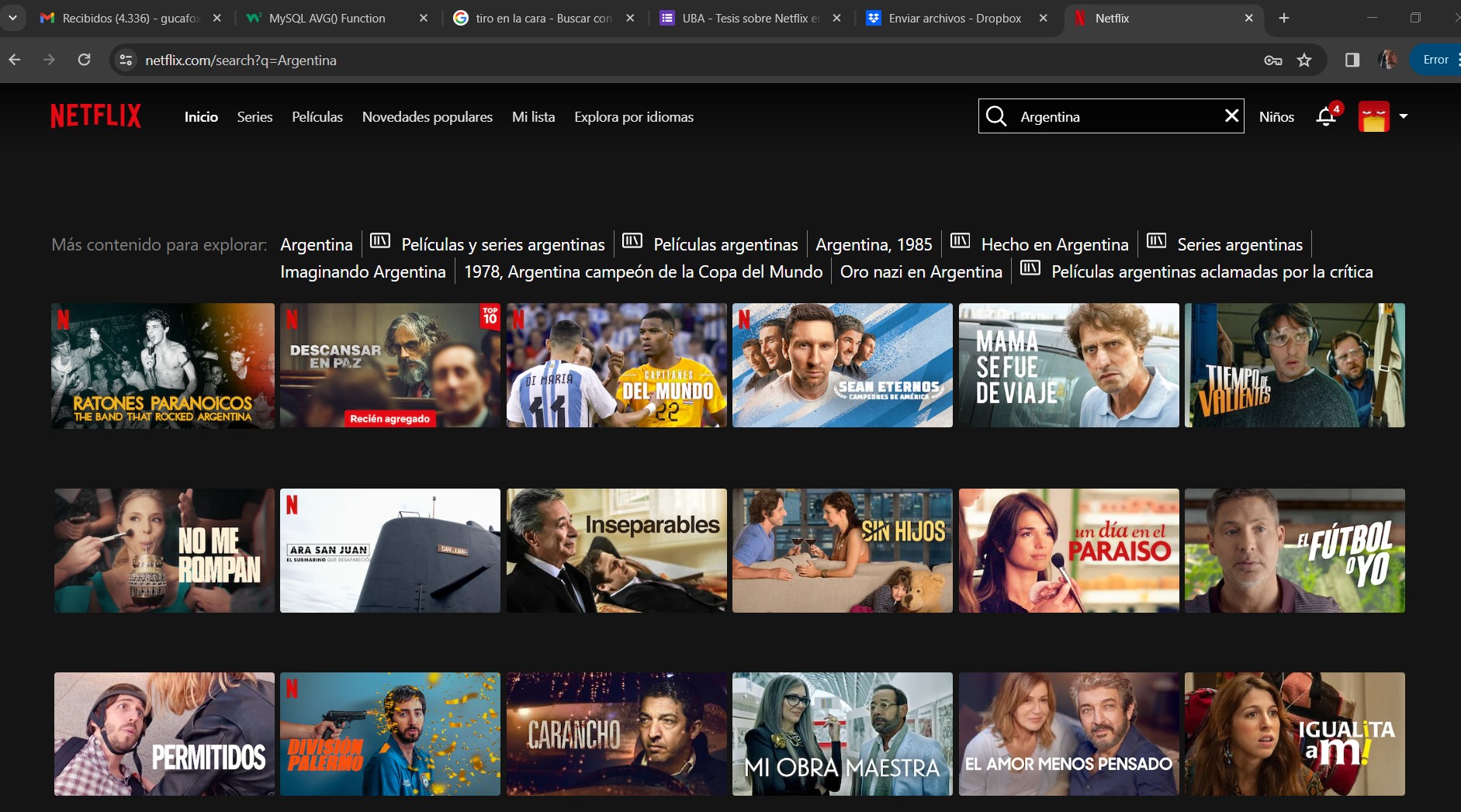Open Explora por idiomas
Viewport: 1461px width, 812px height.
click(x=634, y=116)
